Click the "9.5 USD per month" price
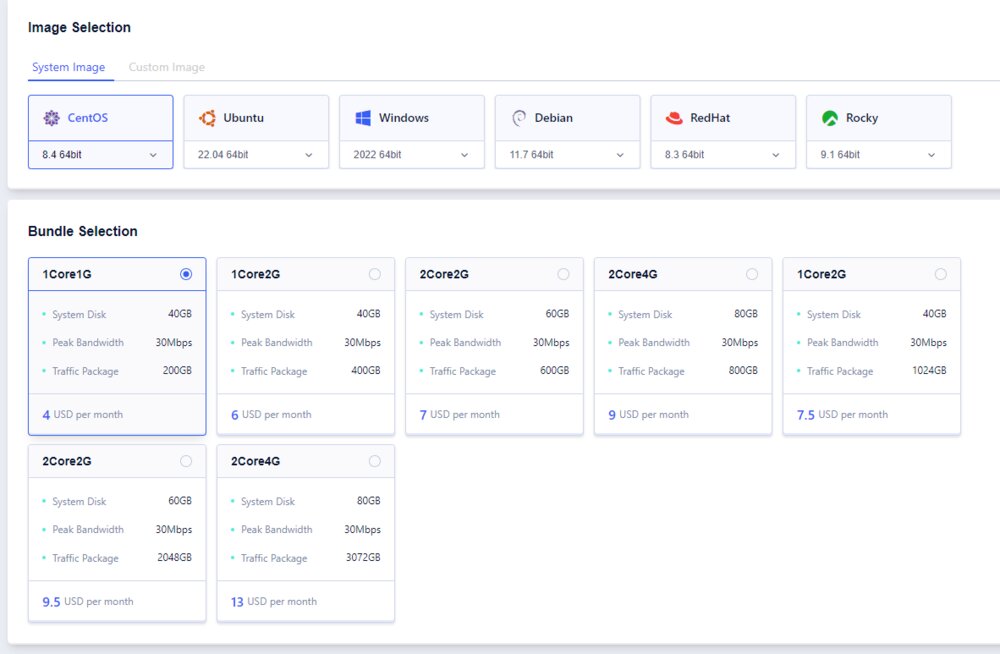Screen dimensions: 1000x654 coord(88,602)
